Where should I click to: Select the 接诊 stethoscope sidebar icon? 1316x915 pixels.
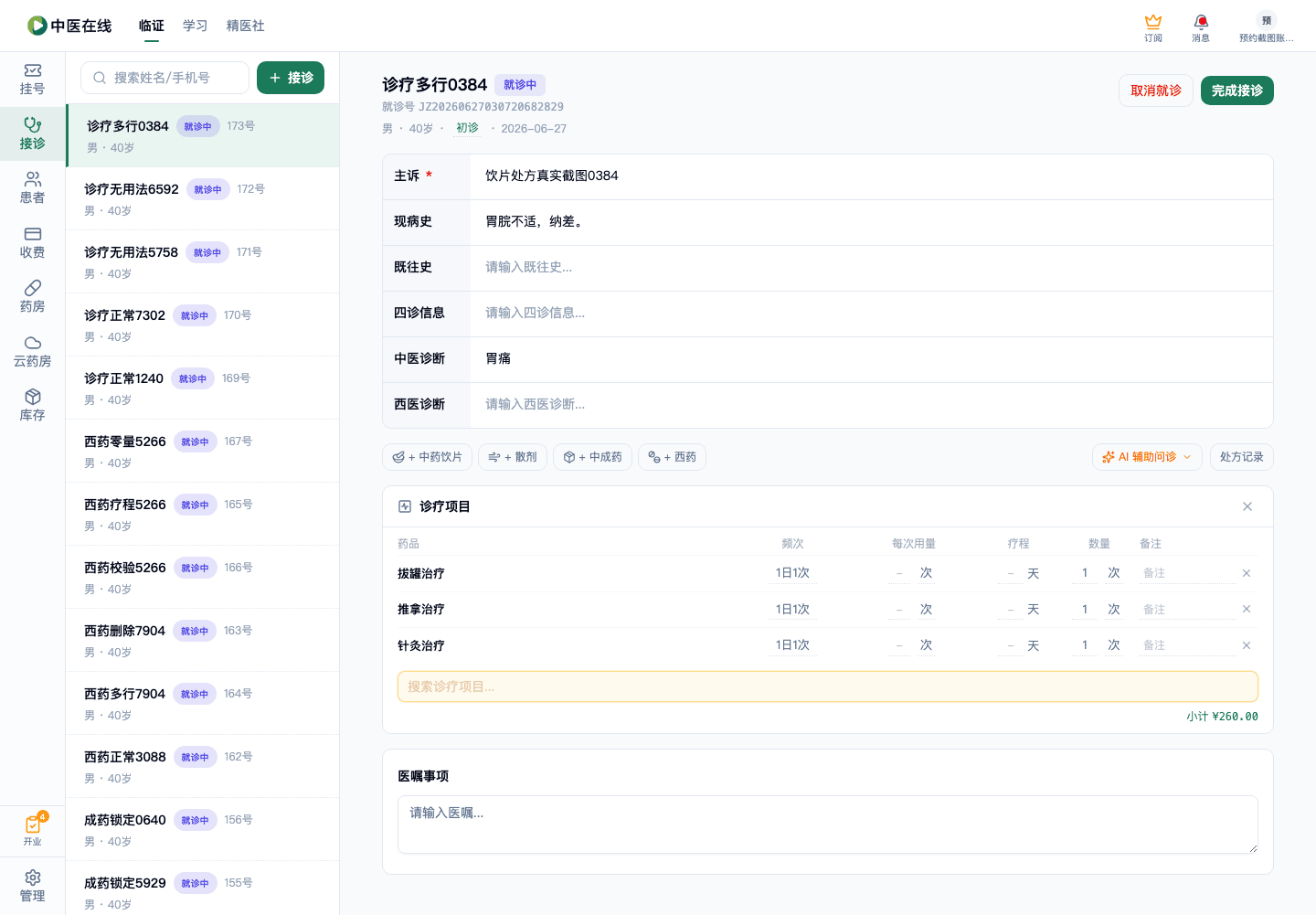32,133
